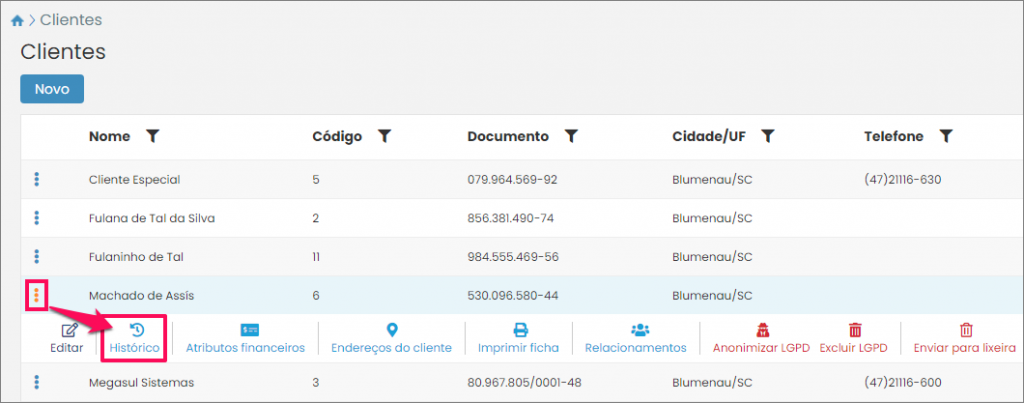Open the filter on the Nome column
The image size is (1024, 403).
click(152, 136)
